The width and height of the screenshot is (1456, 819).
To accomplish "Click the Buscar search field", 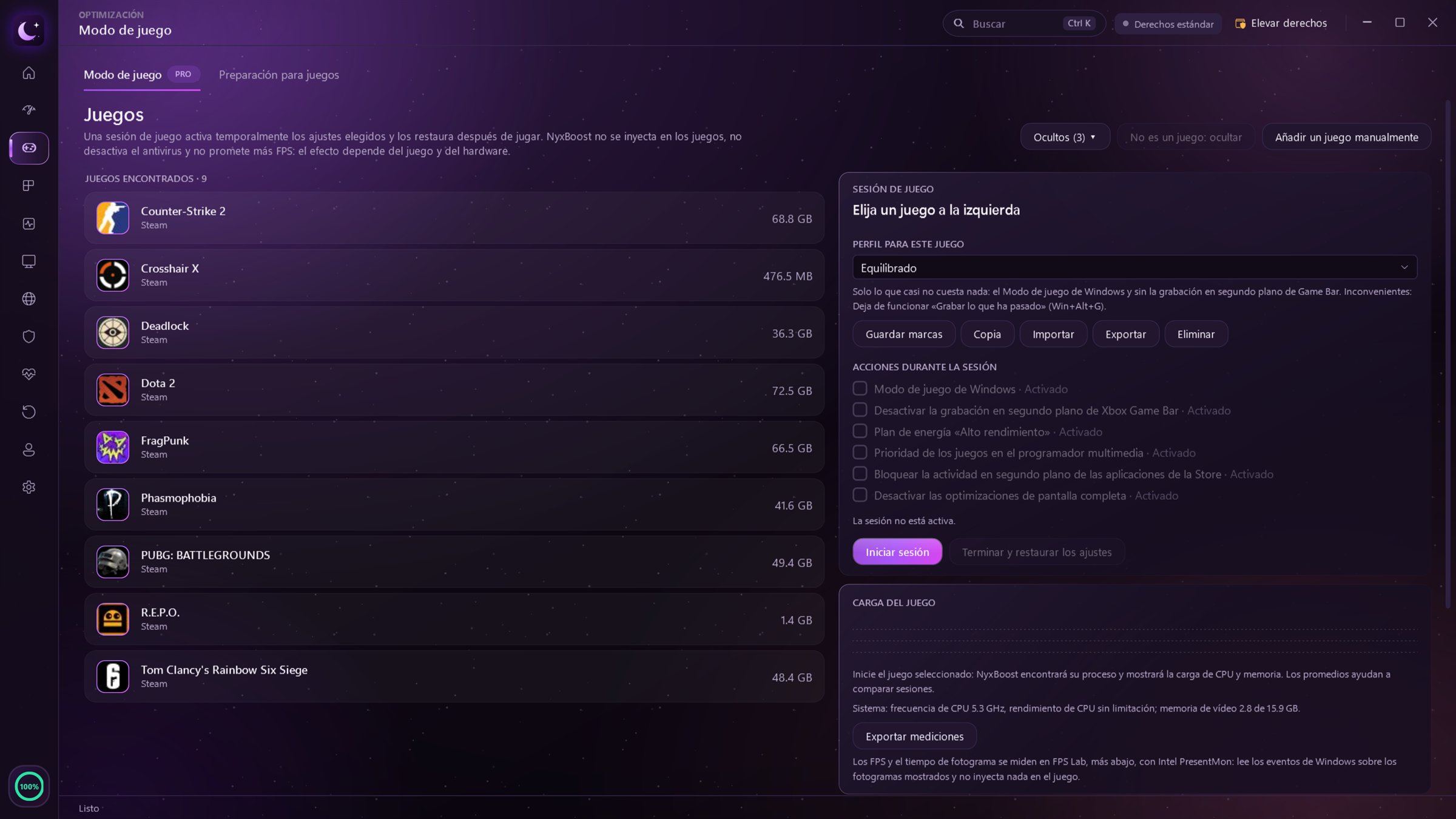I will tap(1023, 24).
